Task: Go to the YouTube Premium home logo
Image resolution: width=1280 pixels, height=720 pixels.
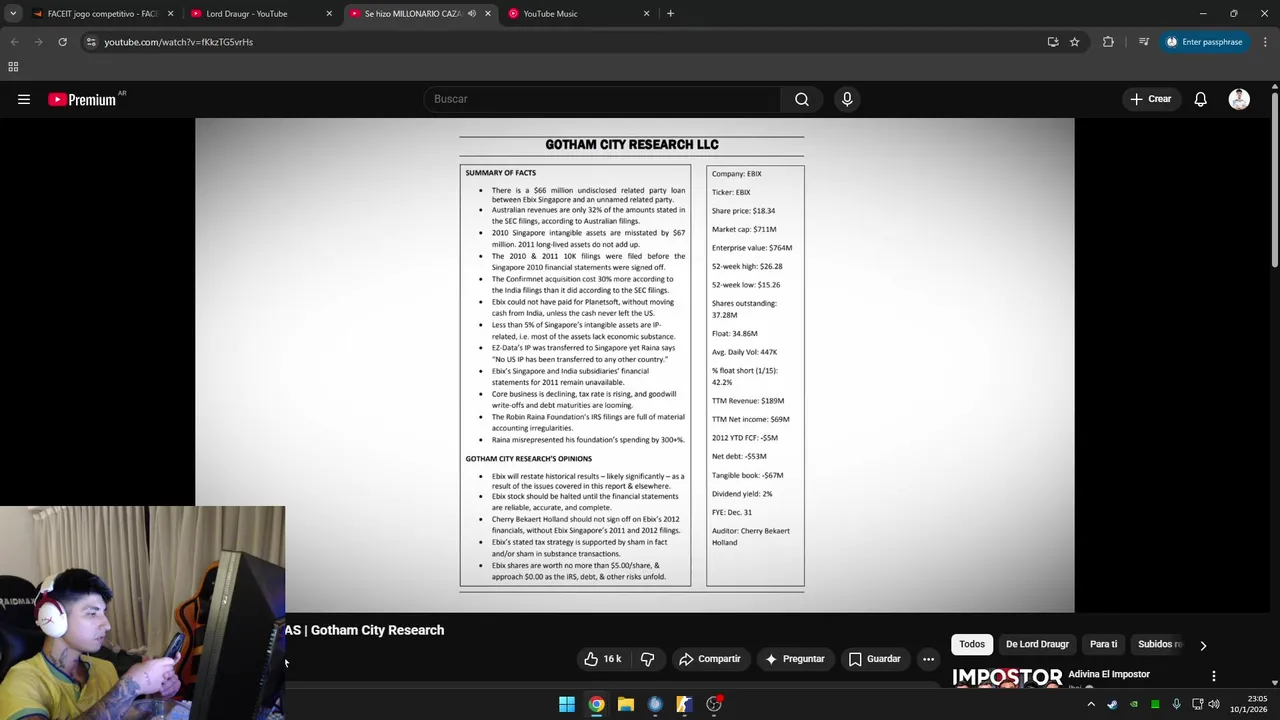Action: 82,99
